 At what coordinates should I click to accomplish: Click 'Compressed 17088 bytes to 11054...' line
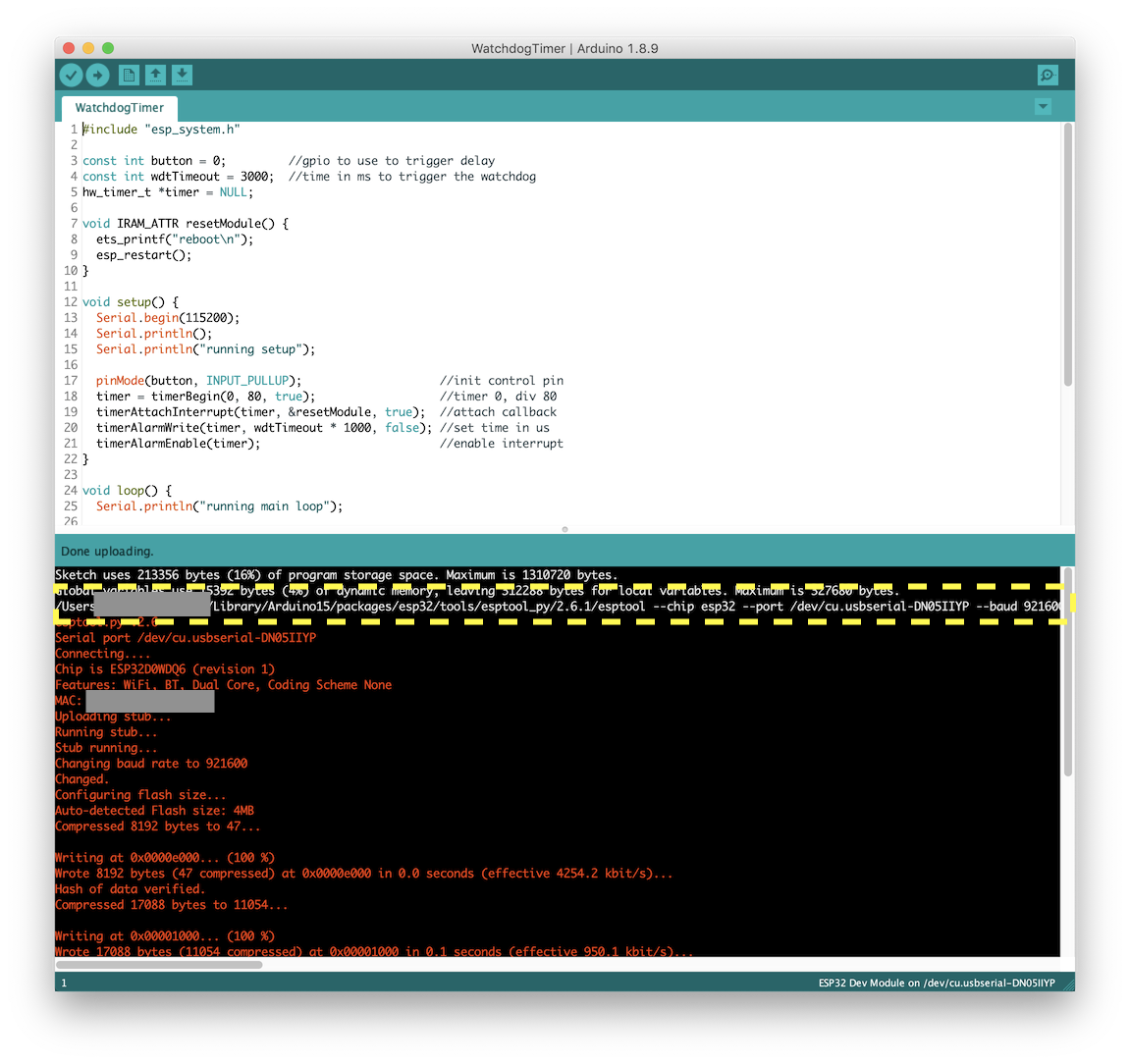pyautogui.click(x=172, y=906)
